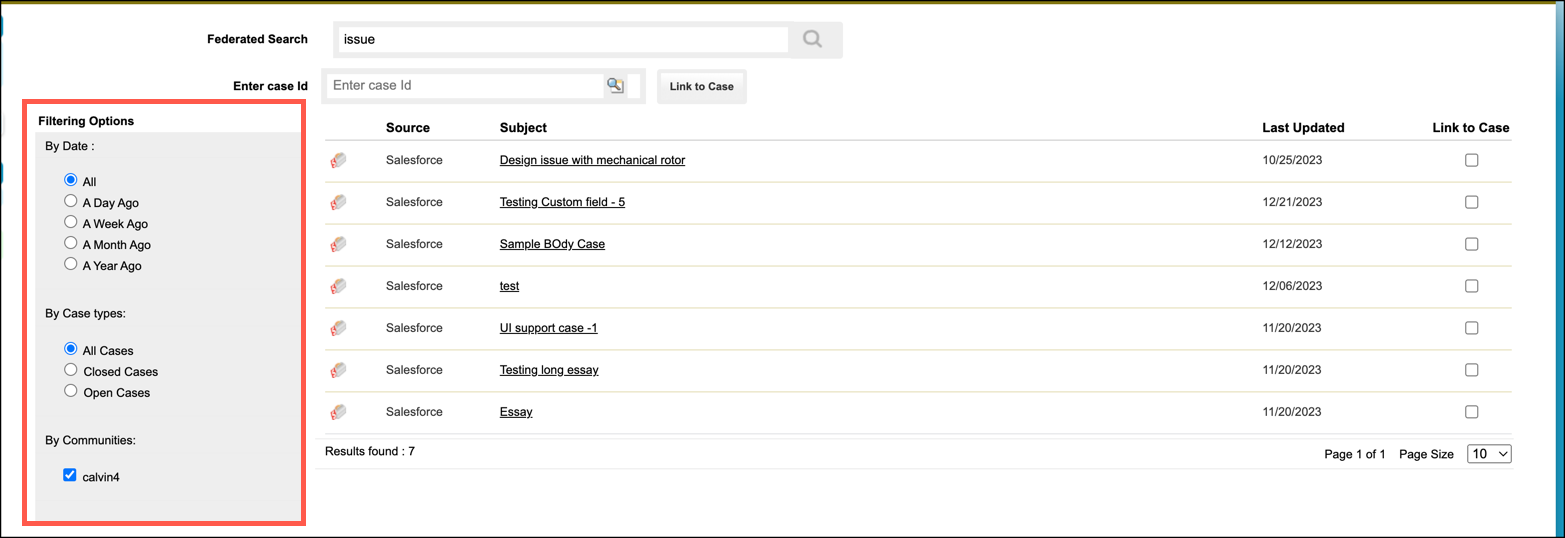The image size is (1565, 538).
Task: Open Sample BOdy Case link
Action: [552, 244]
